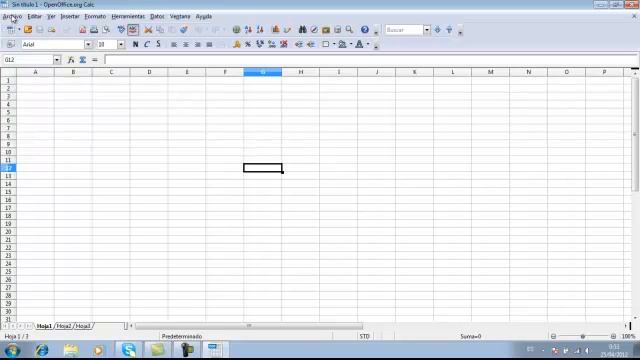
Task: Expand the font size dropdown
Action: tap(121, 44)
